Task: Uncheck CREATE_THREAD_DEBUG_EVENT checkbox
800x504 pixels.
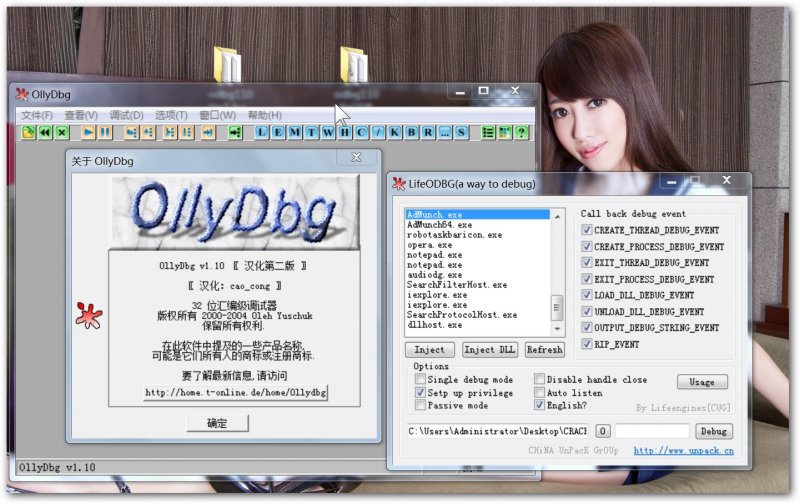Action: (587, 230)
